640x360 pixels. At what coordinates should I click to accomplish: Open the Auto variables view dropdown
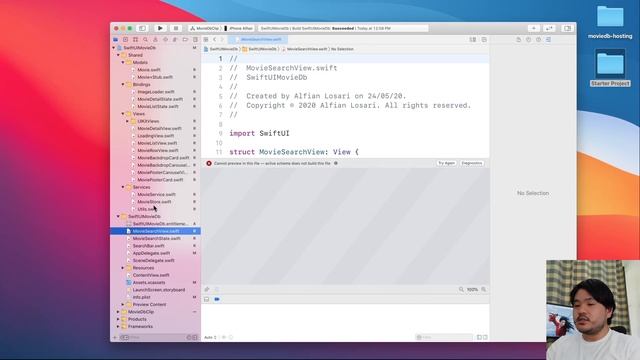point(211,337)
